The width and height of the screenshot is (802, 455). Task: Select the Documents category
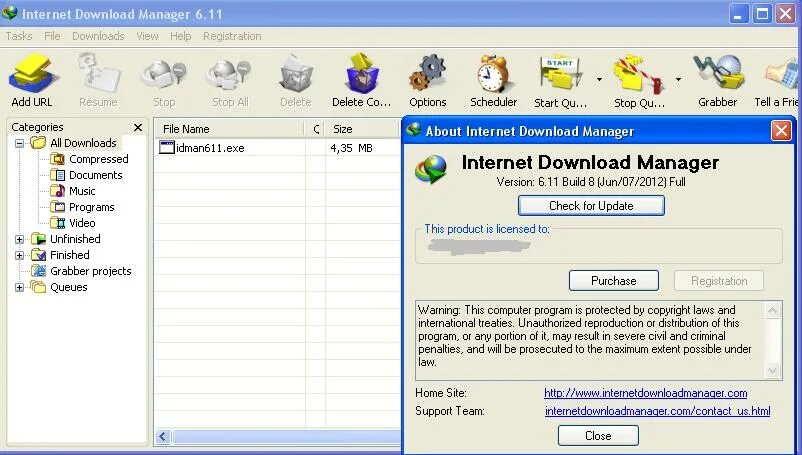[96, 175]
